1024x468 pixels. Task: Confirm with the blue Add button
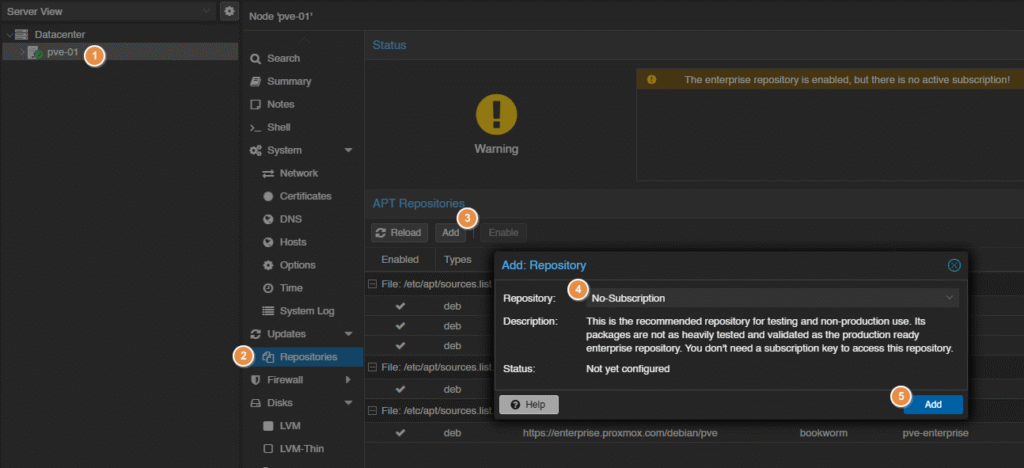(932, 404)
